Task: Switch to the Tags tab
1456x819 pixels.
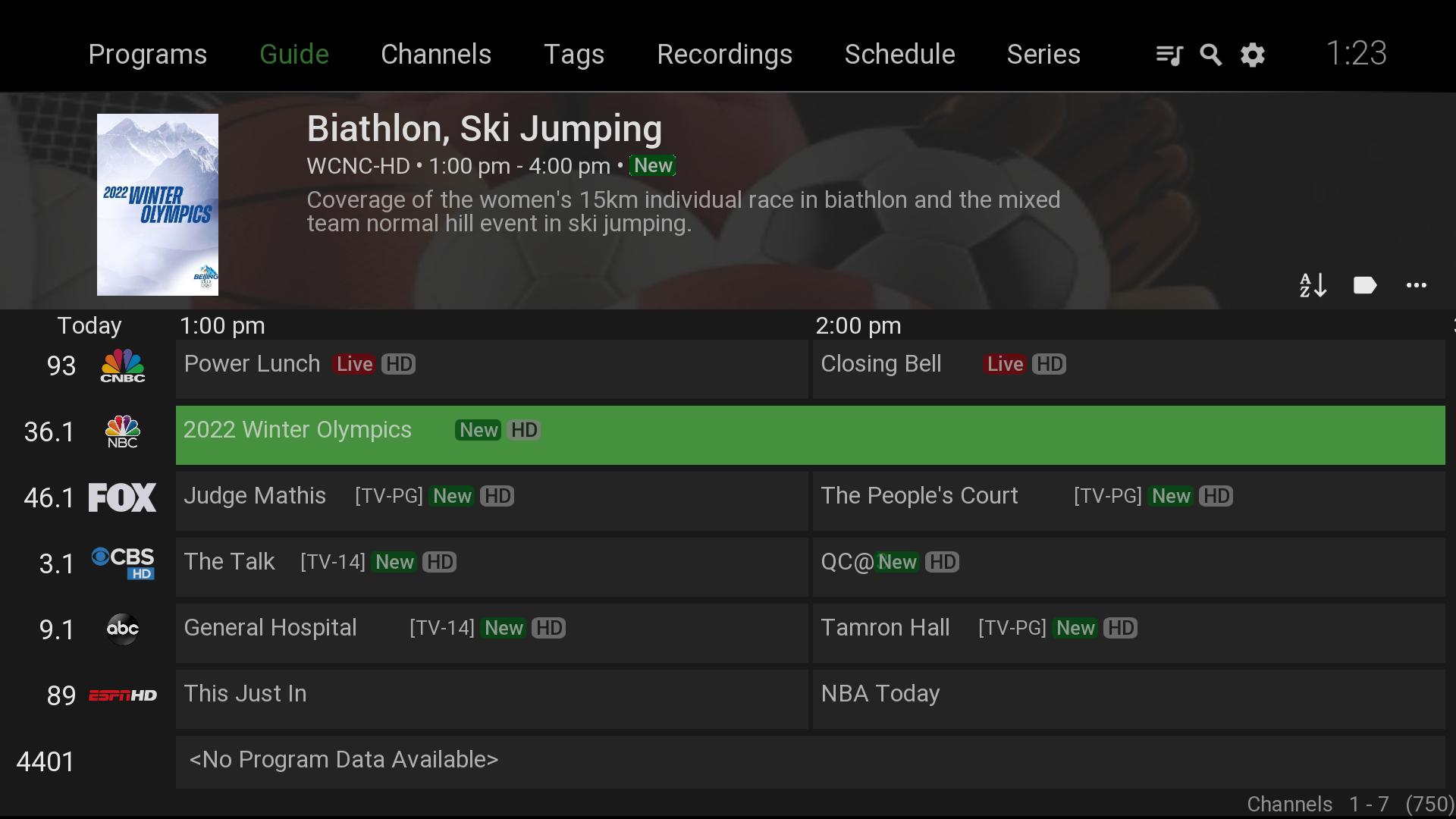Action: pyautogui.click(x=574, y=55)
